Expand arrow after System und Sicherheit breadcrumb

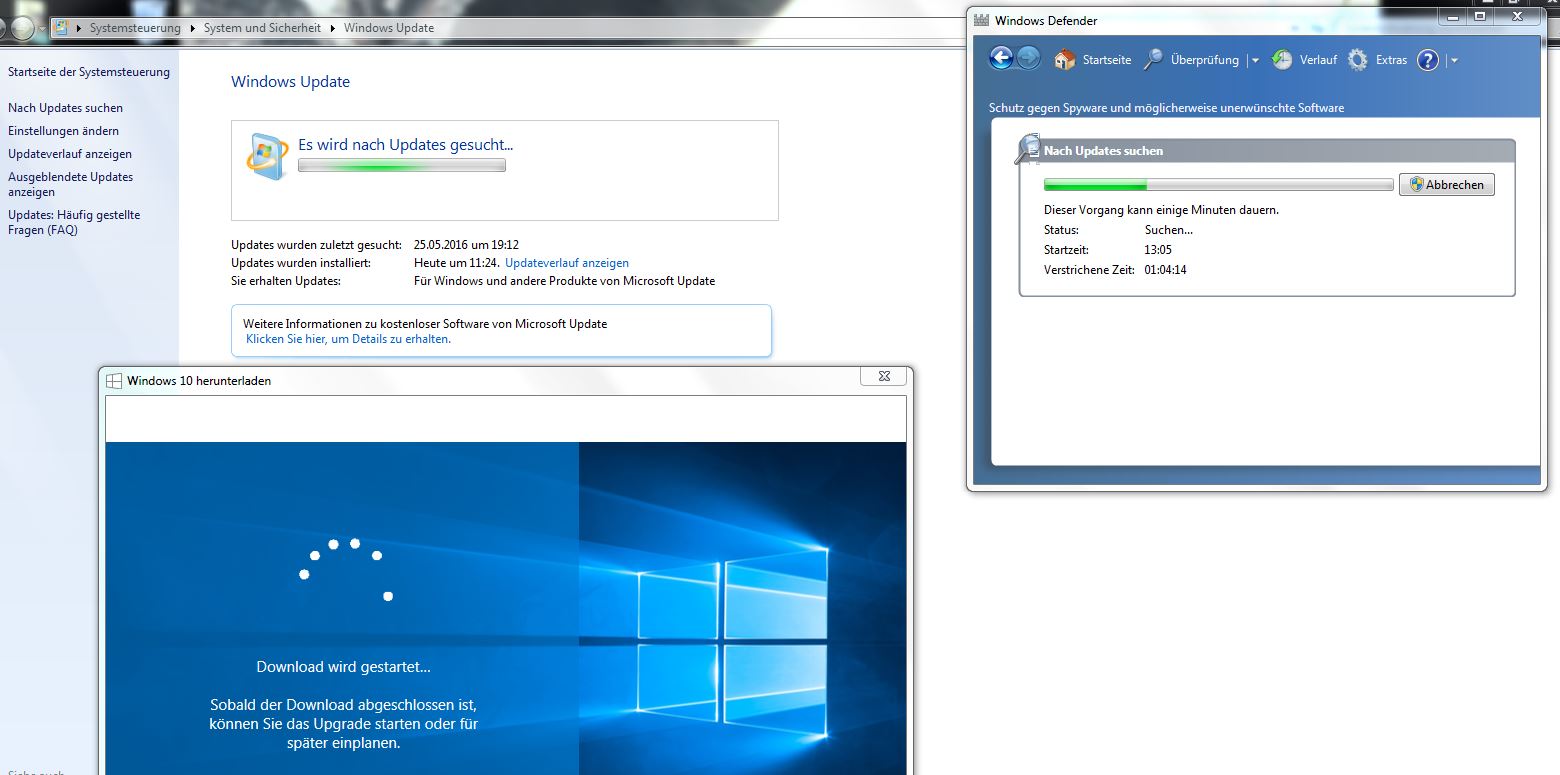tap(332, 28)
